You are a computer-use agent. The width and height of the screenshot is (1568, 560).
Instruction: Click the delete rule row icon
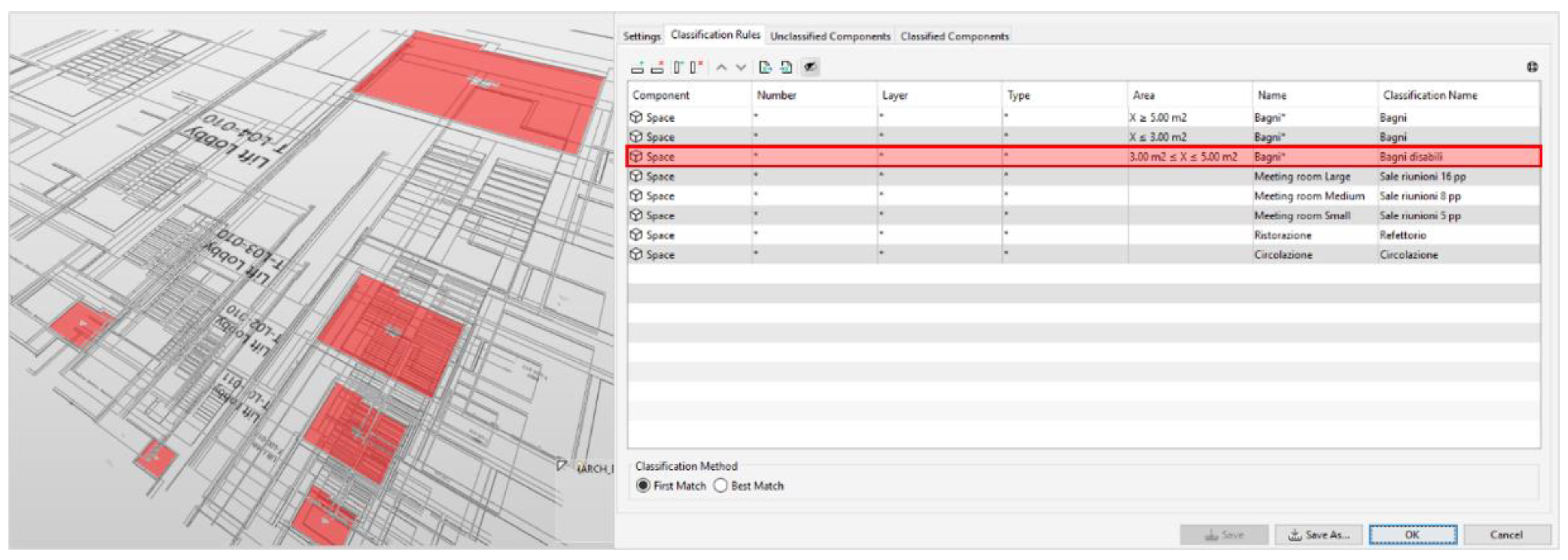pyautogui.click(x=657, y=67)
